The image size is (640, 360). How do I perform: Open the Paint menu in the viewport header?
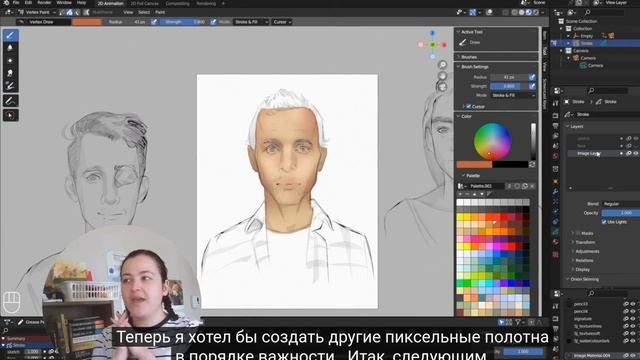tap(160, 13)
